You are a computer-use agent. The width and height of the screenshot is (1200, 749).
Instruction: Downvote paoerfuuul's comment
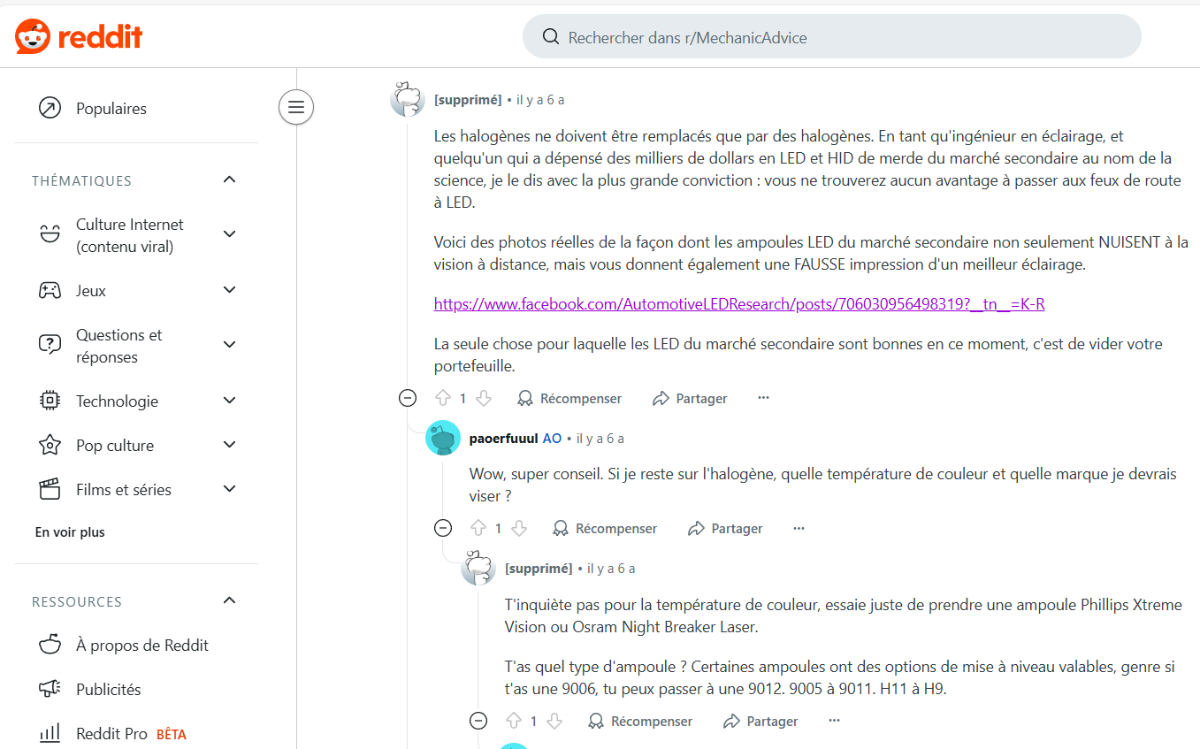pyautogui.click(x=519, y=528)
